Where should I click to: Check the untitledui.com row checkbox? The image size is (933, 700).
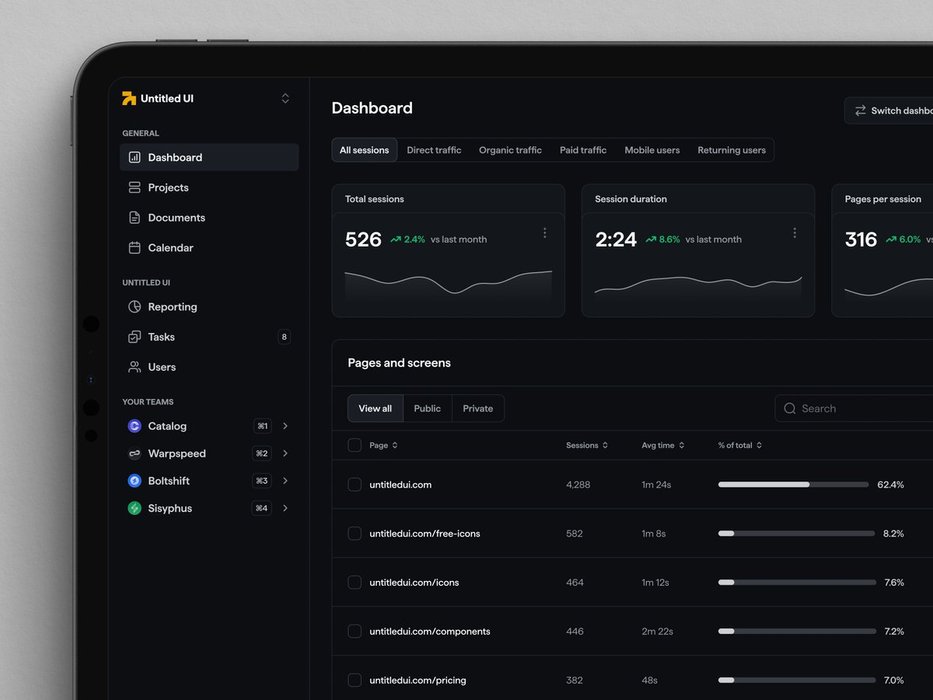coord(354,485)
